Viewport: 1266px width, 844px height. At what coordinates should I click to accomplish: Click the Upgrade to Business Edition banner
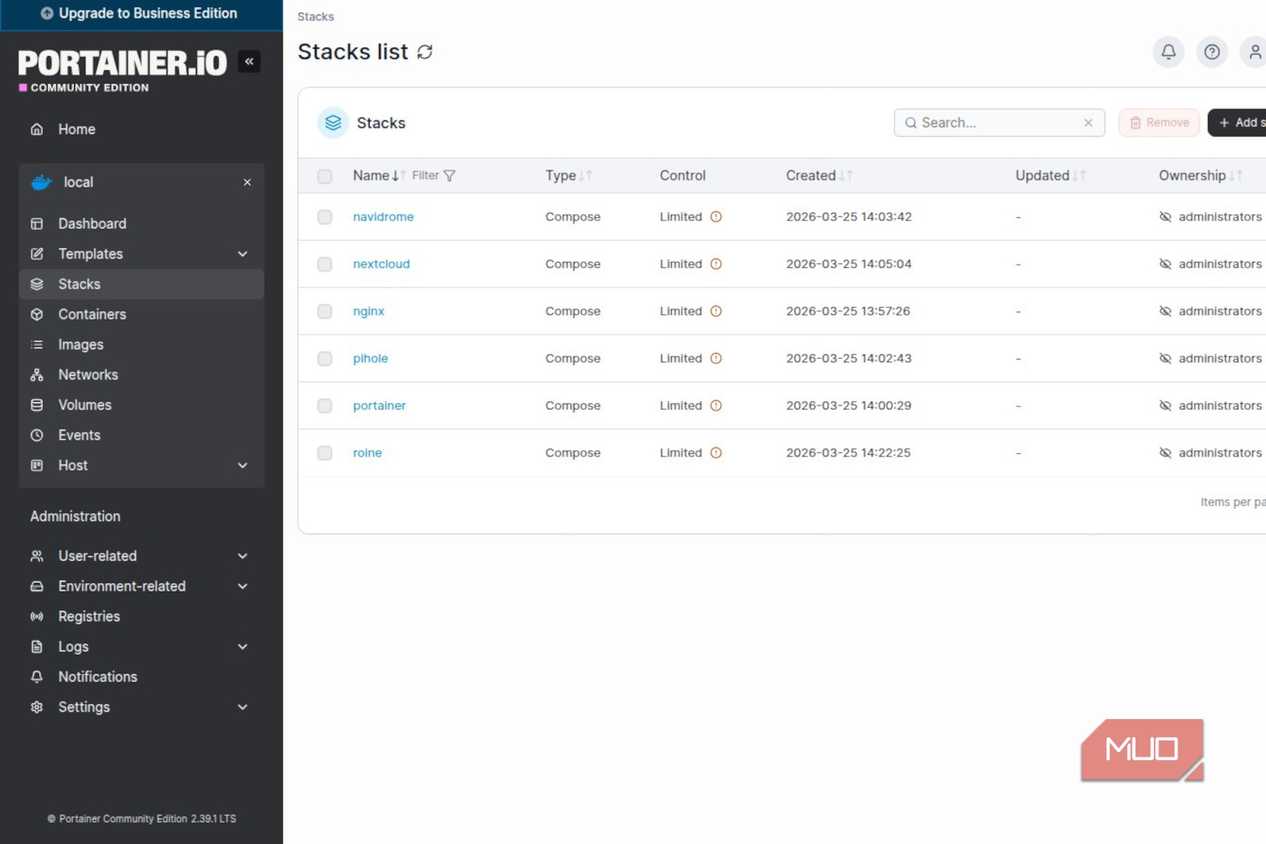[x=141, y=15]
